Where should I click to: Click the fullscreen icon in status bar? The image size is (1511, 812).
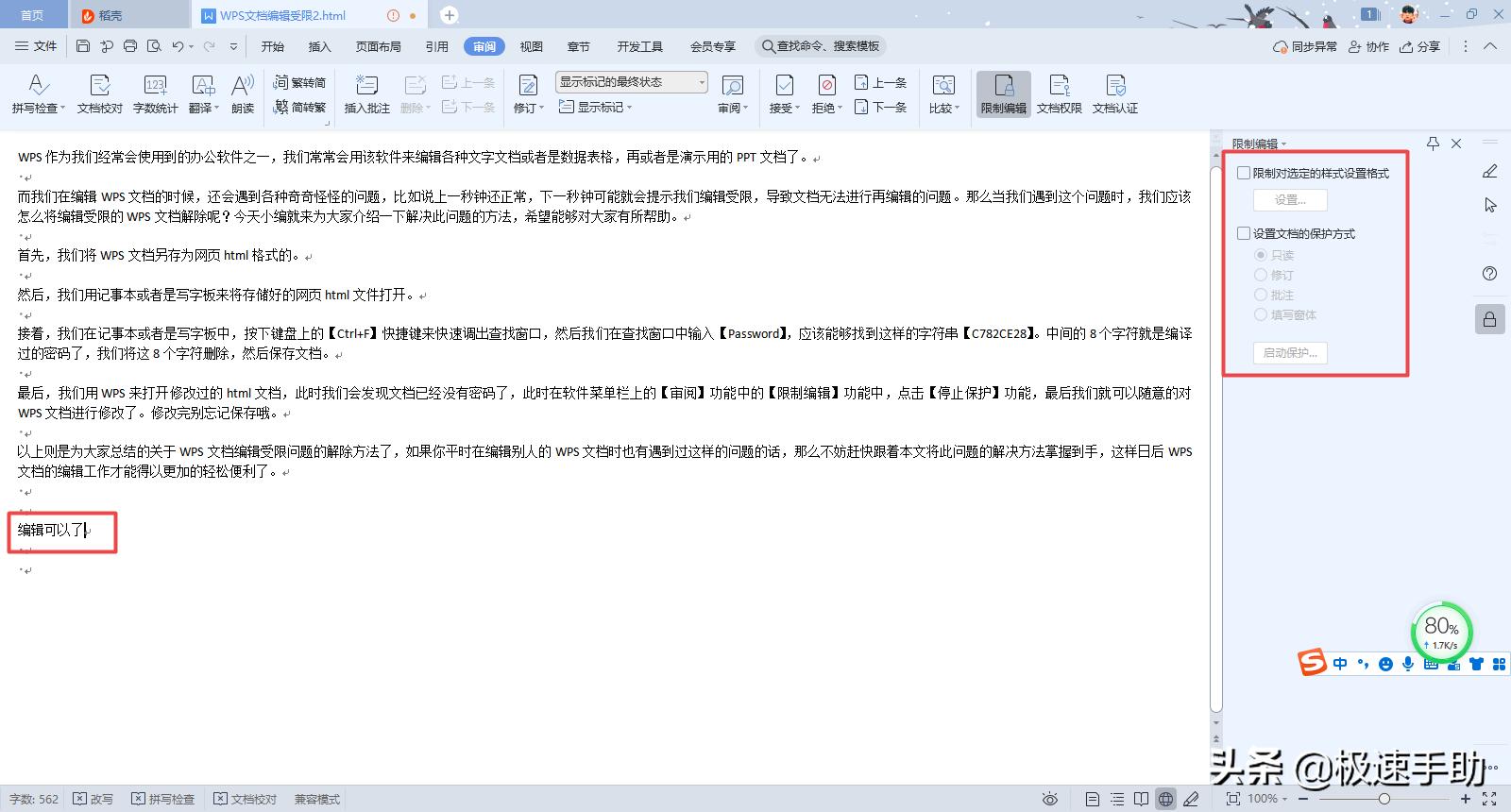pyautogui.click(x=1489, y=799)
